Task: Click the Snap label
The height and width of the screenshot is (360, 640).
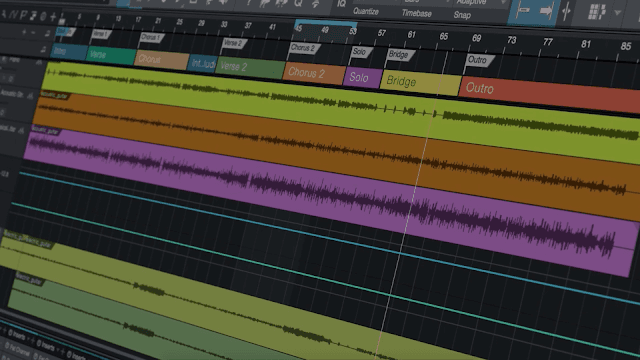Action: point(462,15)
